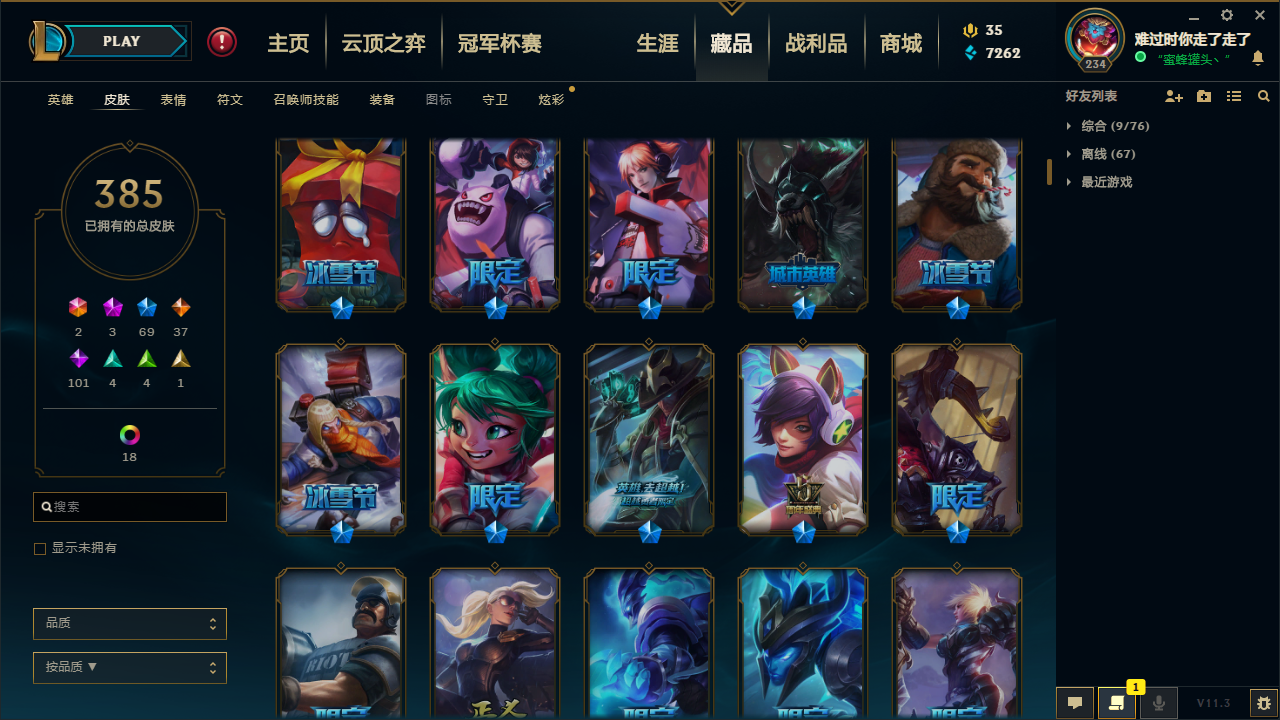1280x720 pixels.
Task: Open the add friend icon
Action: click(1174, 96)
